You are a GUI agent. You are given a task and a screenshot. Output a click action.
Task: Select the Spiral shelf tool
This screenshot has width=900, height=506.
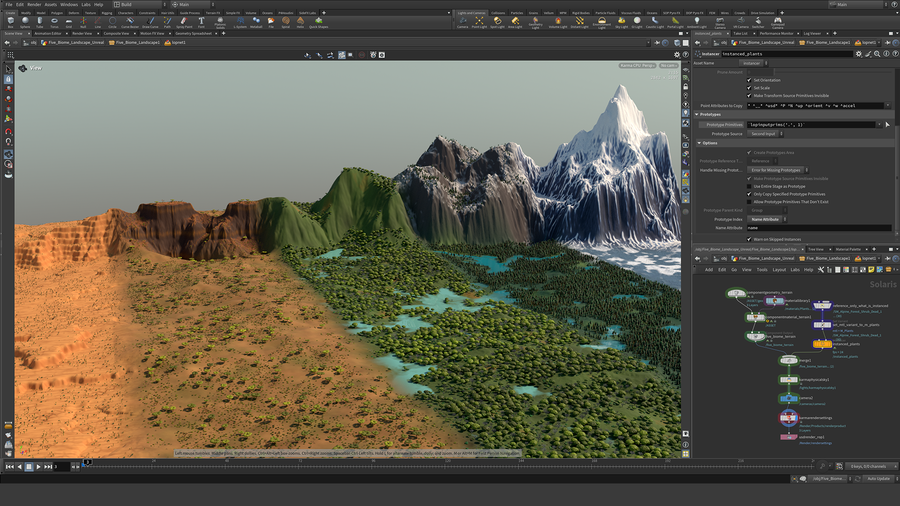(285, 22)
